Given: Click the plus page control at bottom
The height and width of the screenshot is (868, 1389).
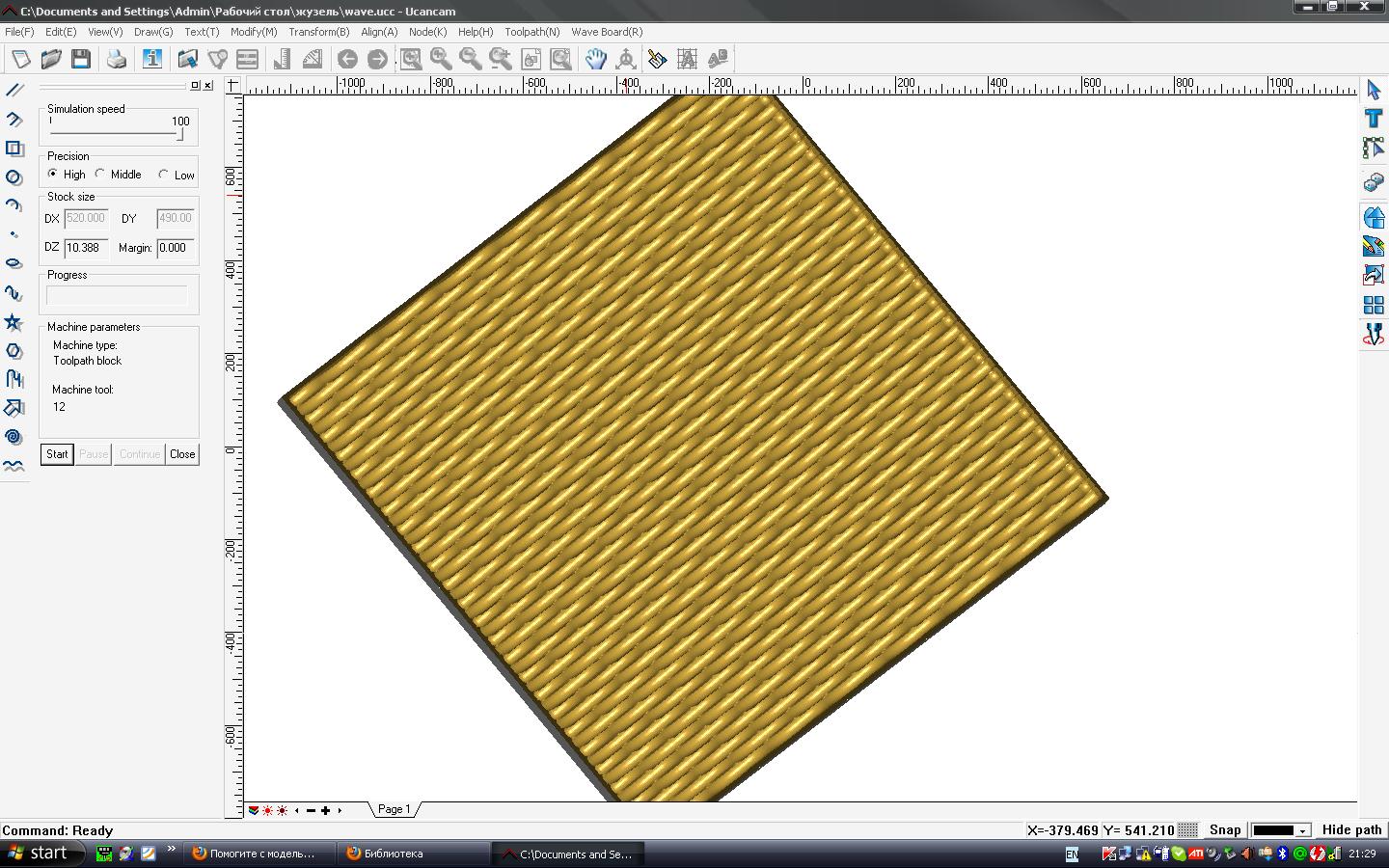Looking at the screenshot, I should click(x=325, y=810).
